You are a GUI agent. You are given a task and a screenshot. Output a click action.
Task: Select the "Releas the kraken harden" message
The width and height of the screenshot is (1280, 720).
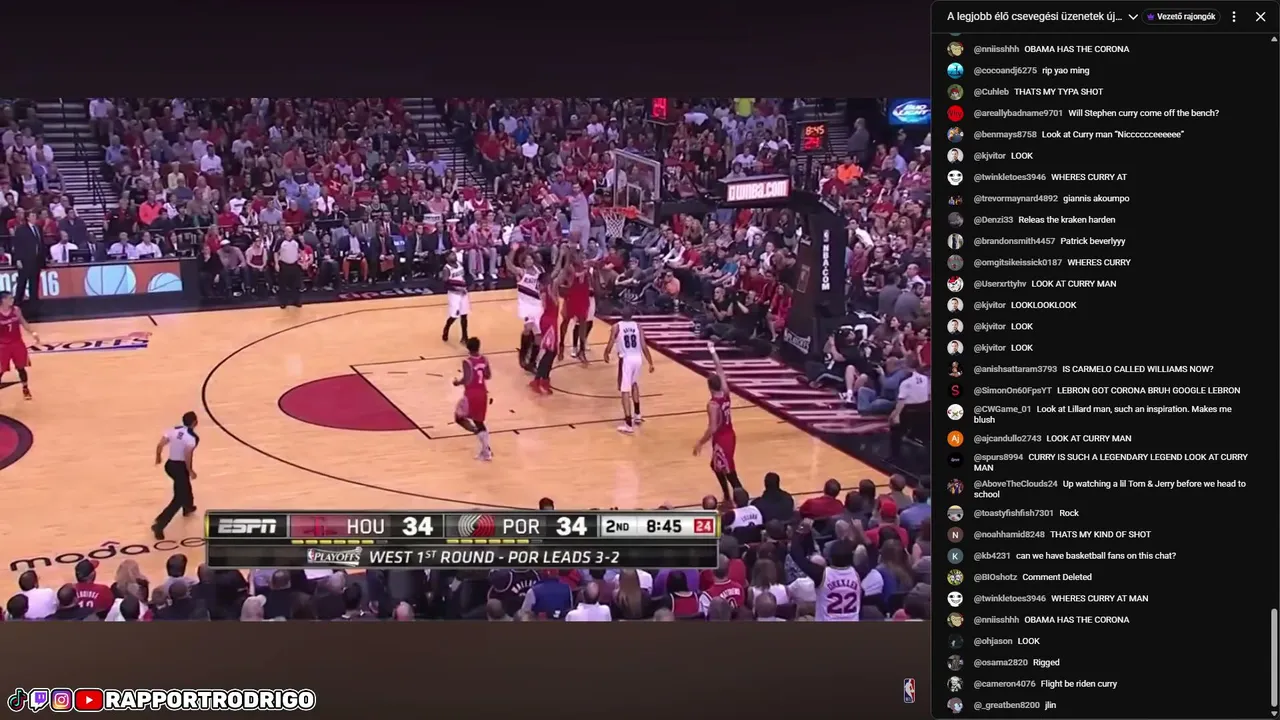[x=1067, y=220]
